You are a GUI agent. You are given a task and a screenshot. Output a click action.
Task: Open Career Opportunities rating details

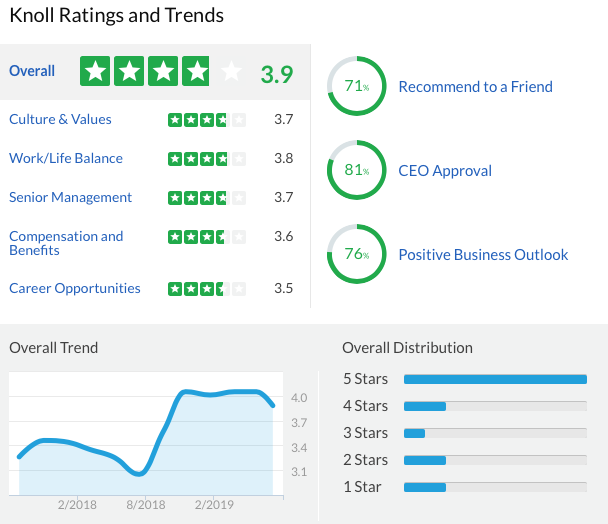(74, 289)
